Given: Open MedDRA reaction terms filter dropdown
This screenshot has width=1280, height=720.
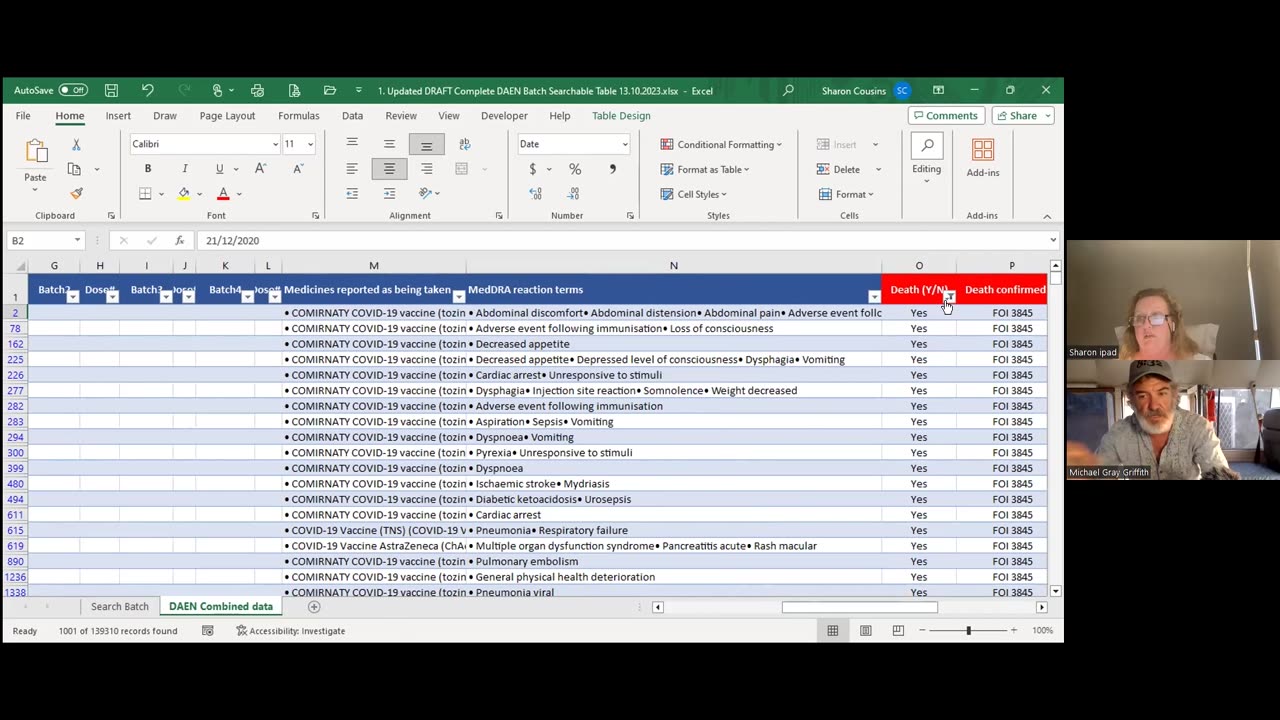Looking at the screenshot, I should [x=874, y=296].
